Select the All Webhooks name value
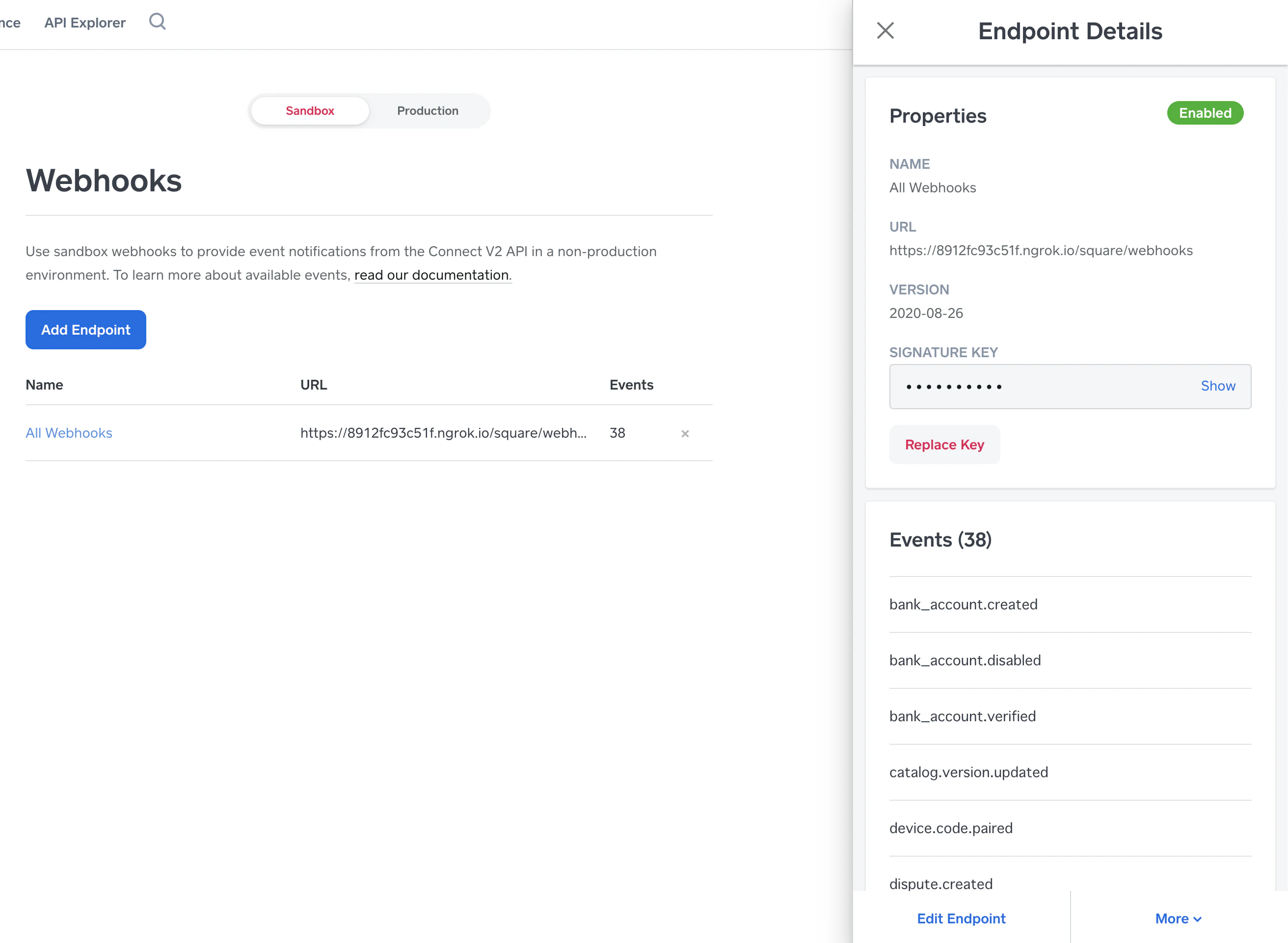 point(932,188)
